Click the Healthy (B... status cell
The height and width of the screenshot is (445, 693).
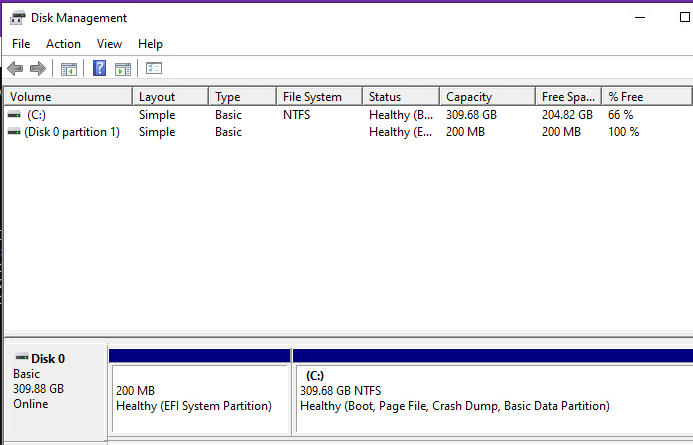(401, 115)
